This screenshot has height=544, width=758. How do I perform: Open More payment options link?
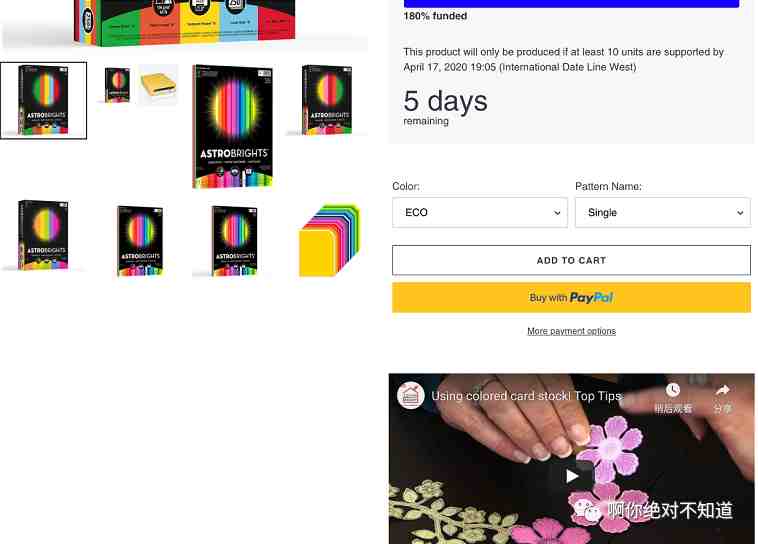571,331
